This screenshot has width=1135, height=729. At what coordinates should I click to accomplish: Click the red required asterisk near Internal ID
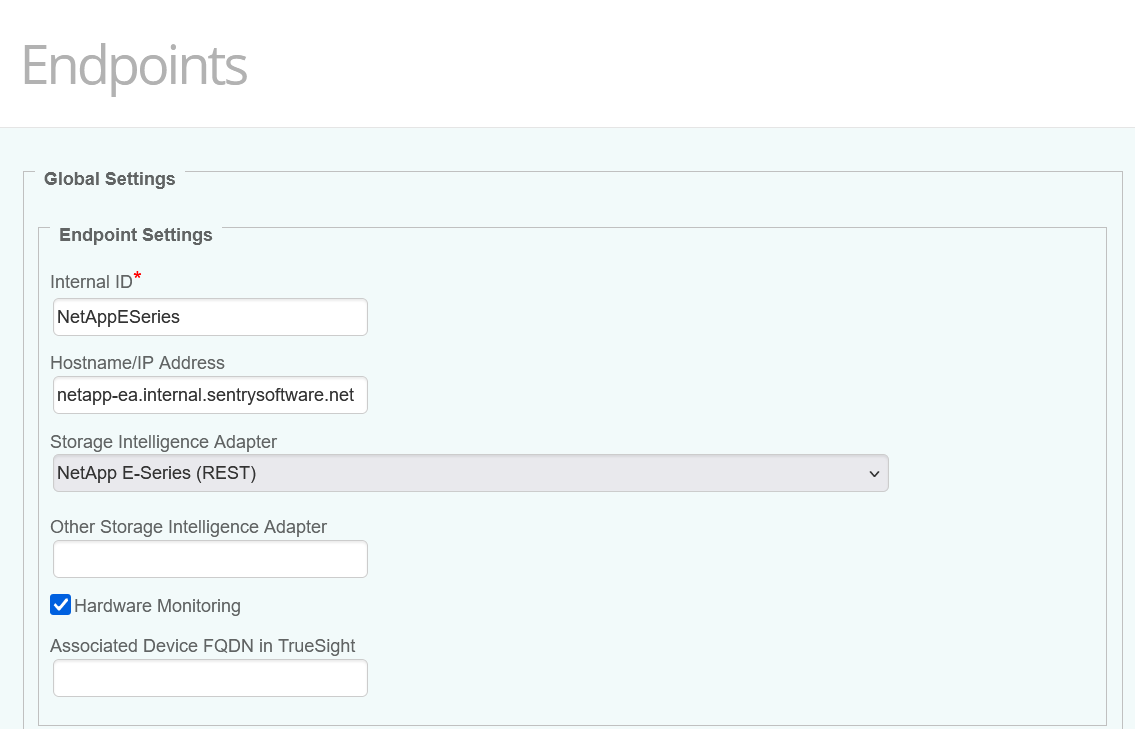(136, 277)
